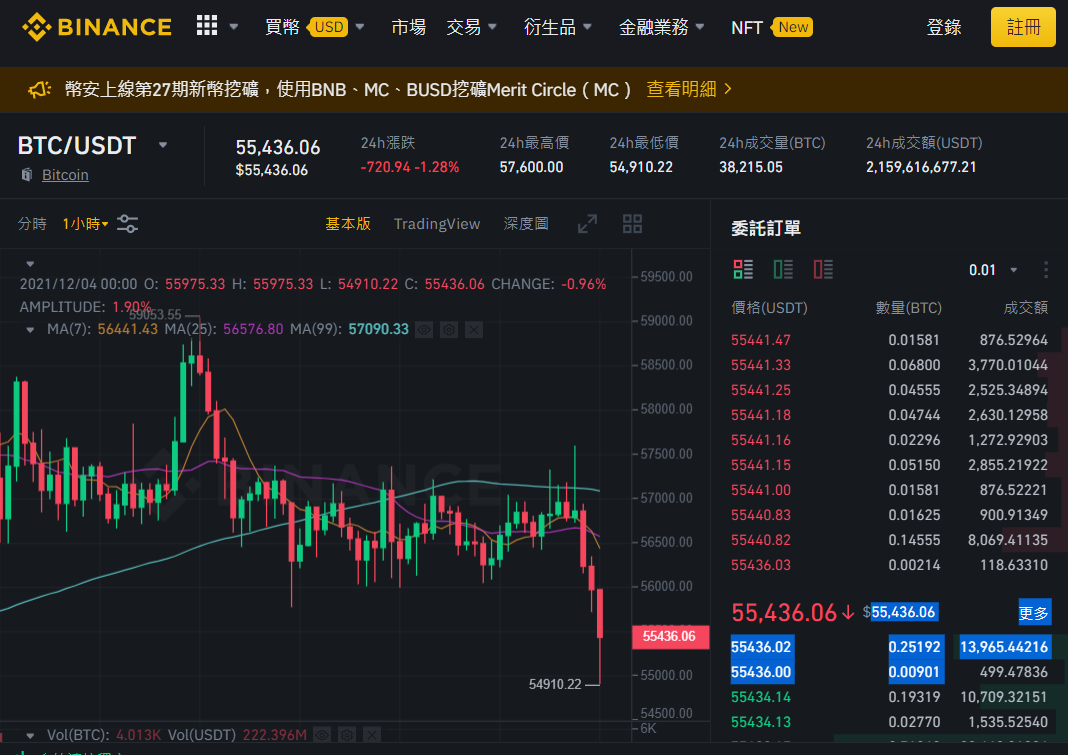Viewport: 1068px width, 755px height.
Task: Open Volume indicator settings gear
Action: pyautogui.click(x=347, y=735)
